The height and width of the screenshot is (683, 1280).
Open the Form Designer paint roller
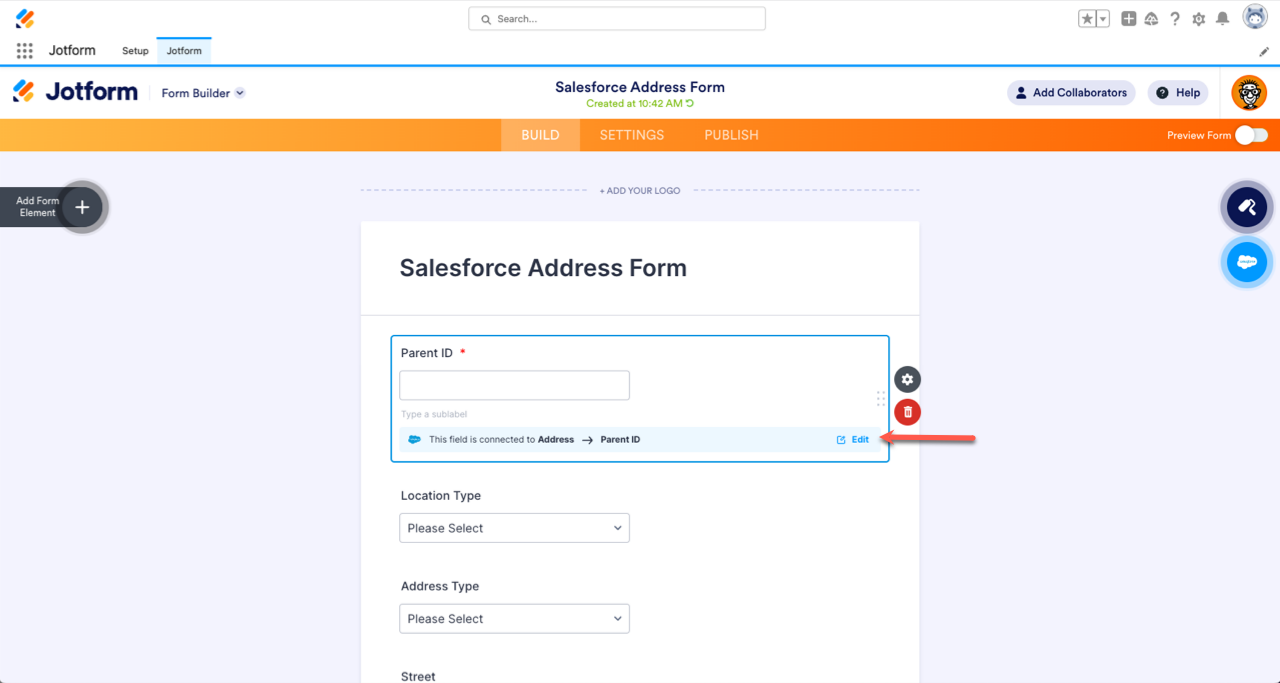pos(1246,208)
